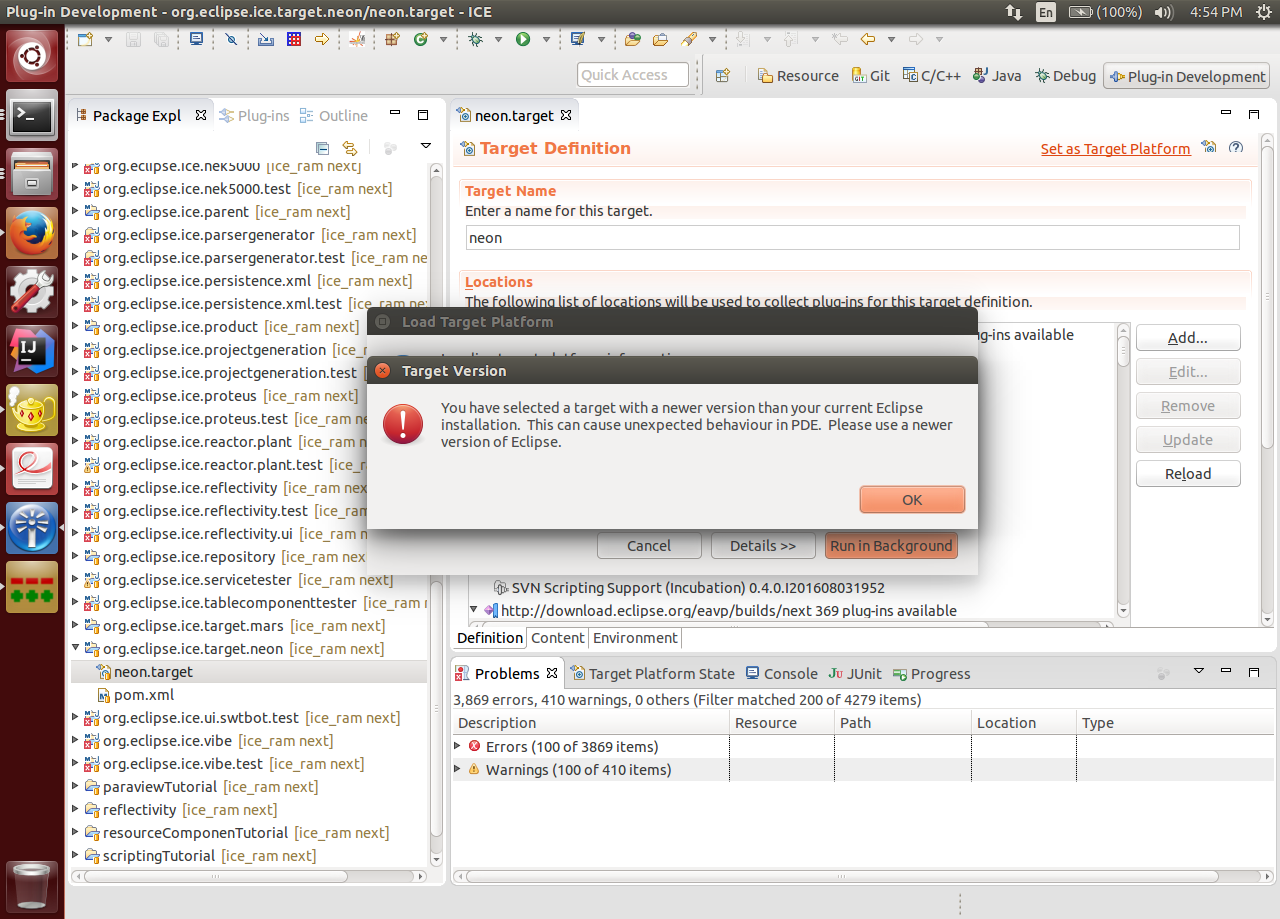Click the green Run toolbar icon

tap(523, 39)
